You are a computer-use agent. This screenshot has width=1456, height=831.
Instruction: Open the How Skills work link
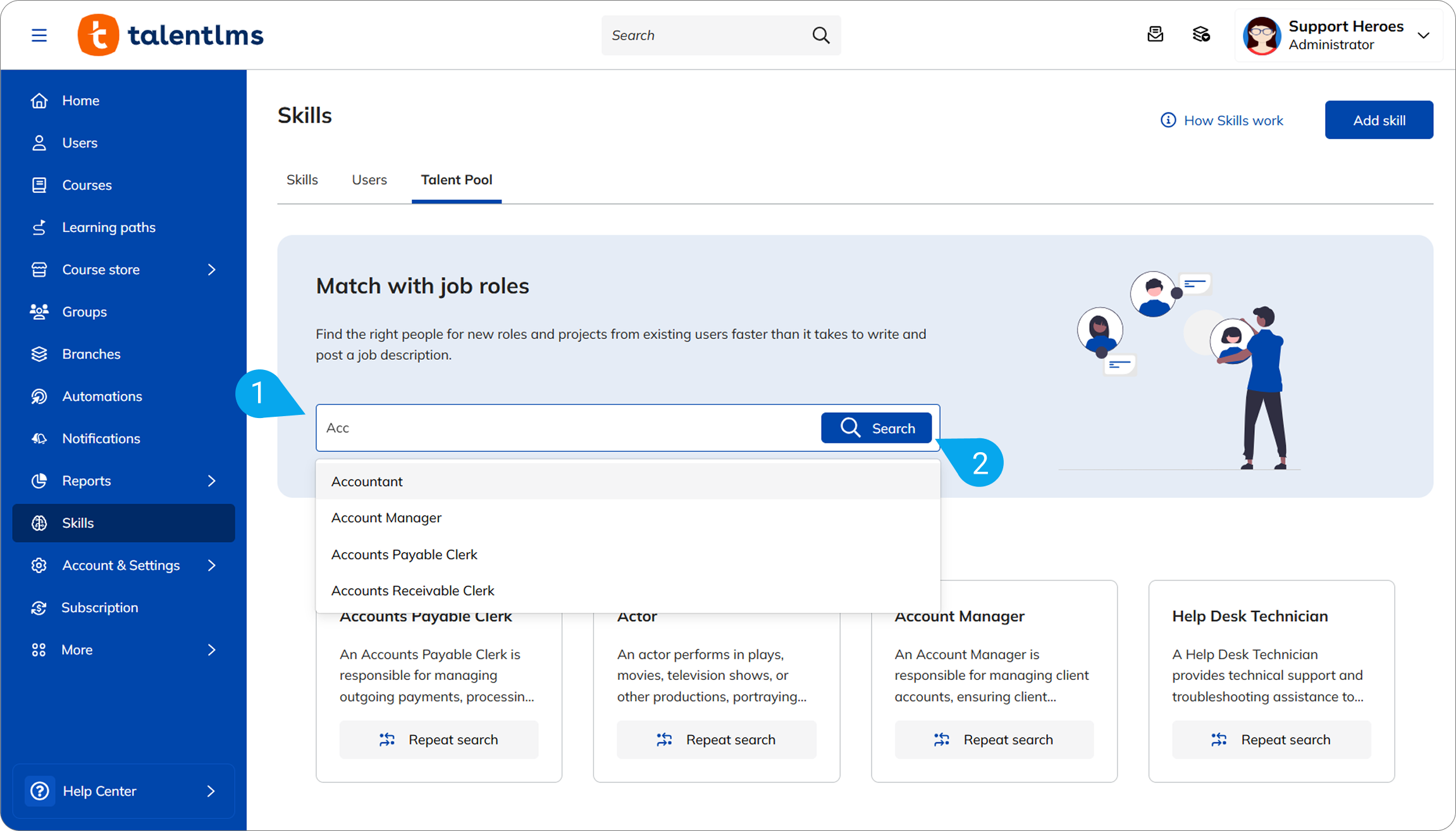tap(1222, 120)
